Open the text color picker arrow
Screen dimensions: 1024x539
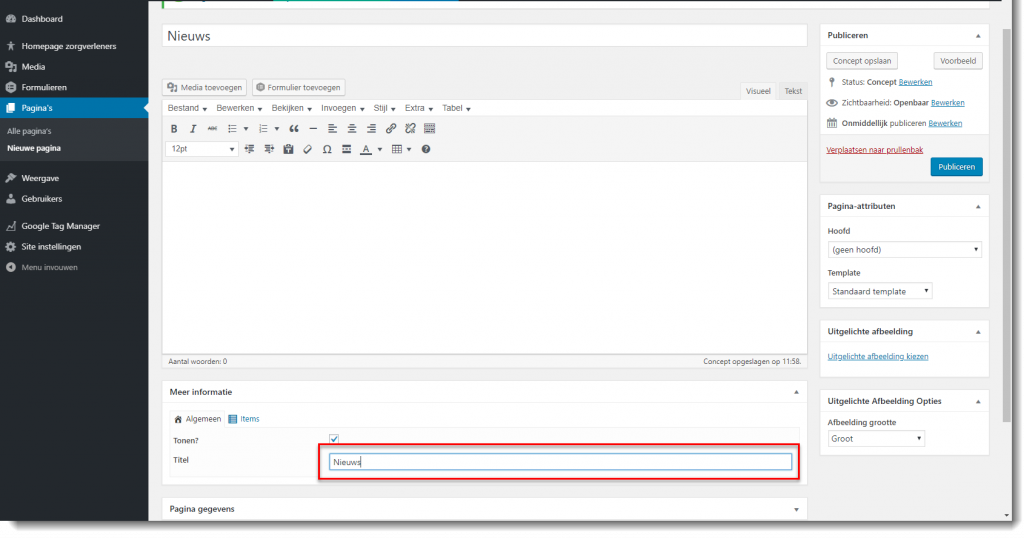click(x=379, y=150)
